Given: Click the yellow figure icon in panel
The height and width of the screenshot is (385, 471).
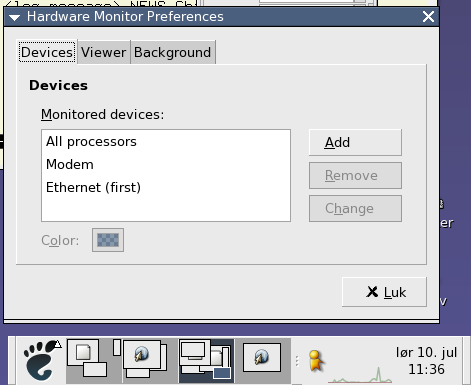Looking at the screenshot, I should (x=315, y=361).
